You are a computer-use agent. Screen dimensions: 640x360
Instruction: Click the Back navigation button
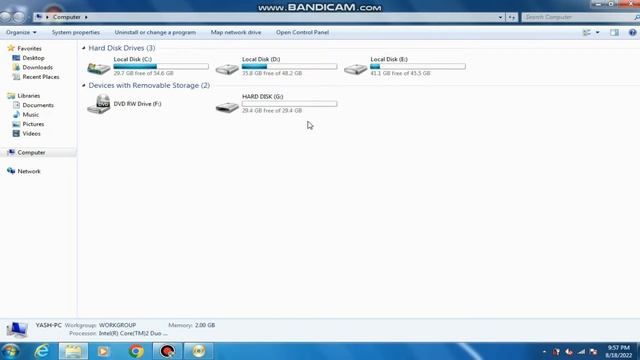[5, 17]
